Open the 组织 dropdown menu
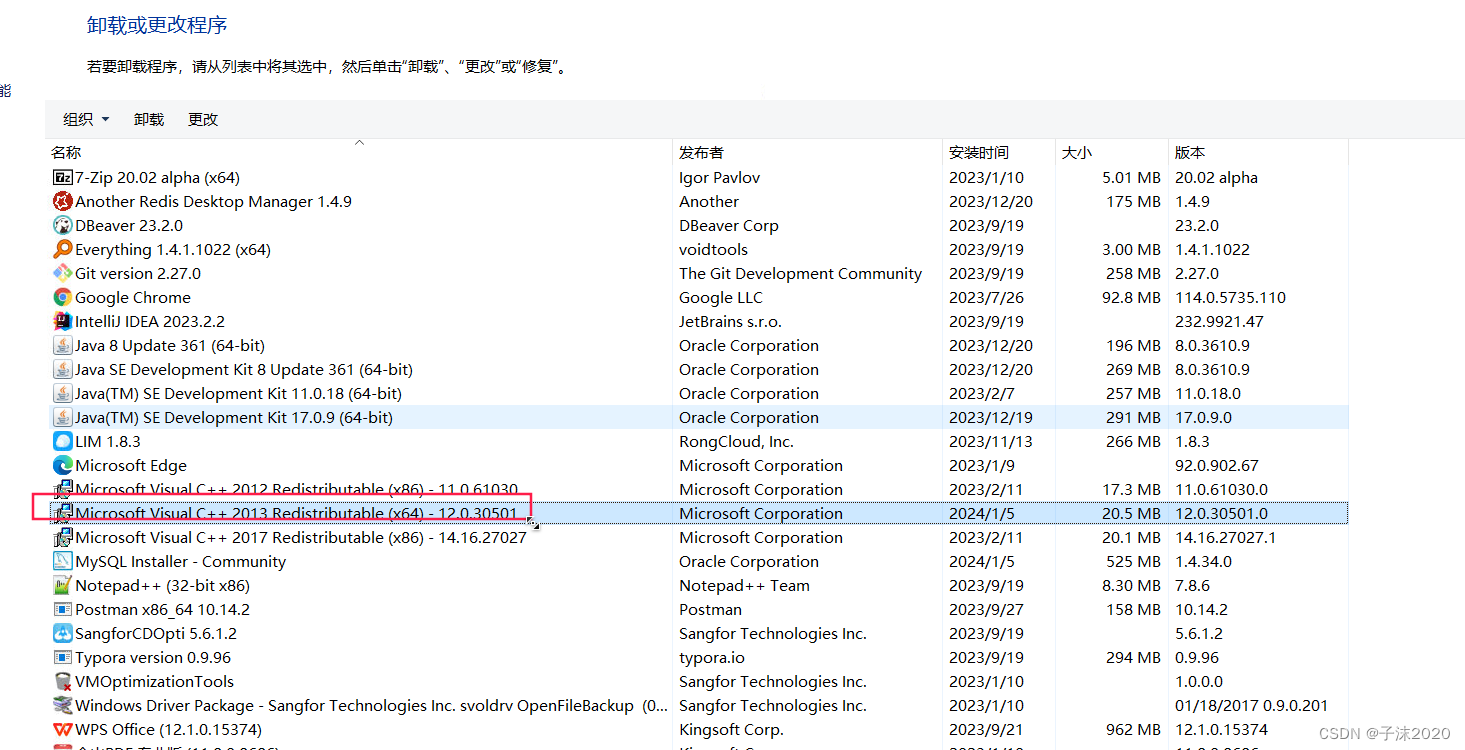 point(86,119)
